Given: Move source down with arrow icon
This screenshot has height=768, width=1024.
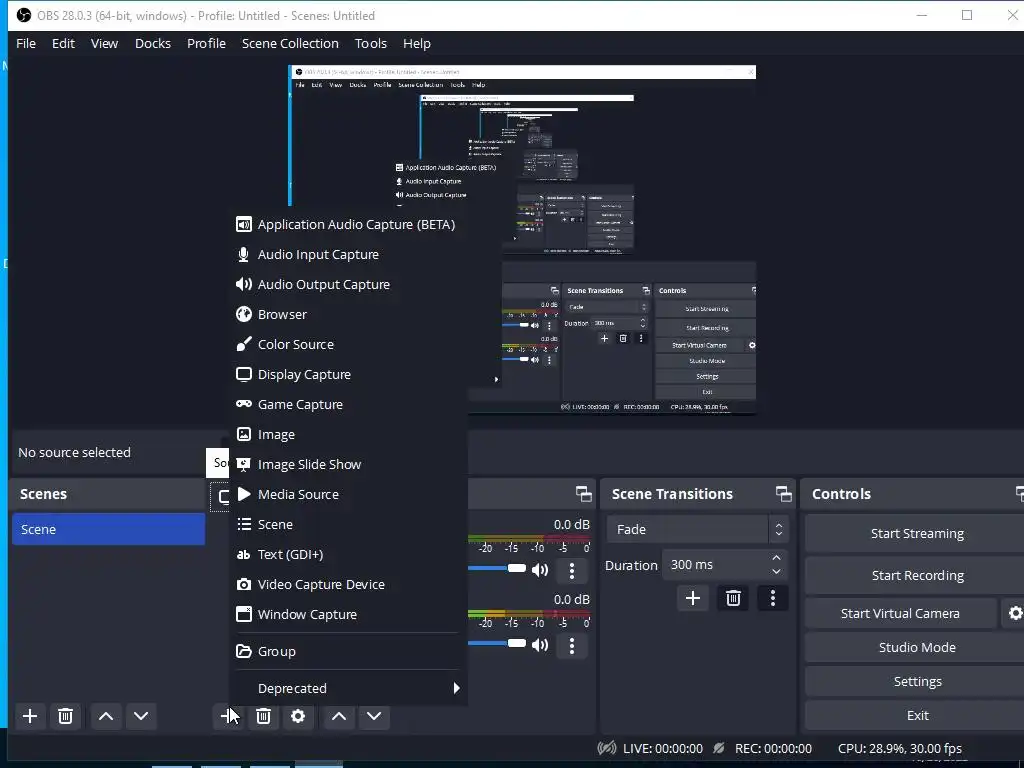Looking at the screenshot, I should [374, 716].
